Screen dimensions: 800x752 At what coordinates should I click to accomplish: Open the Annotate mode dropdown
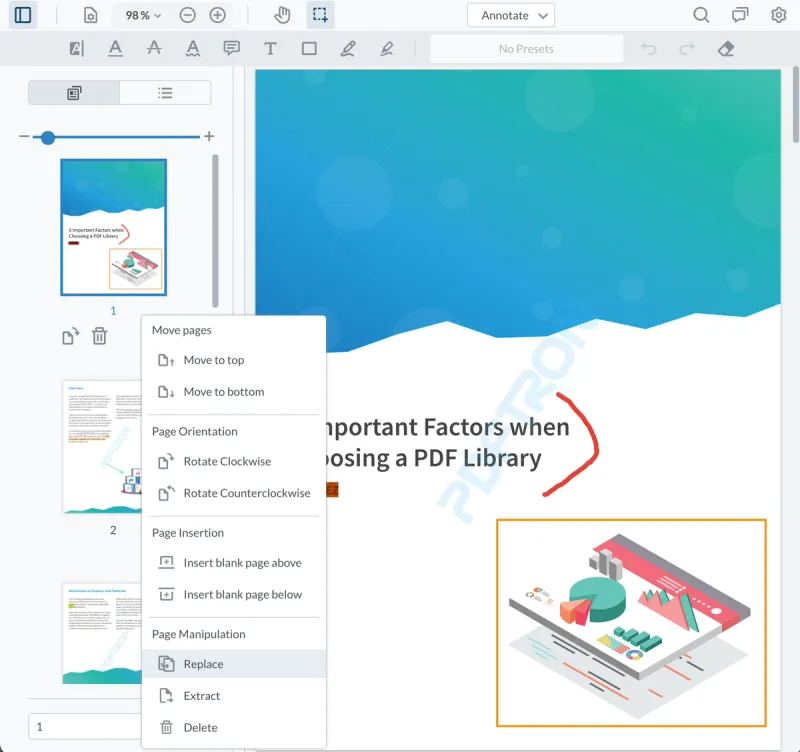click(511, 15)
